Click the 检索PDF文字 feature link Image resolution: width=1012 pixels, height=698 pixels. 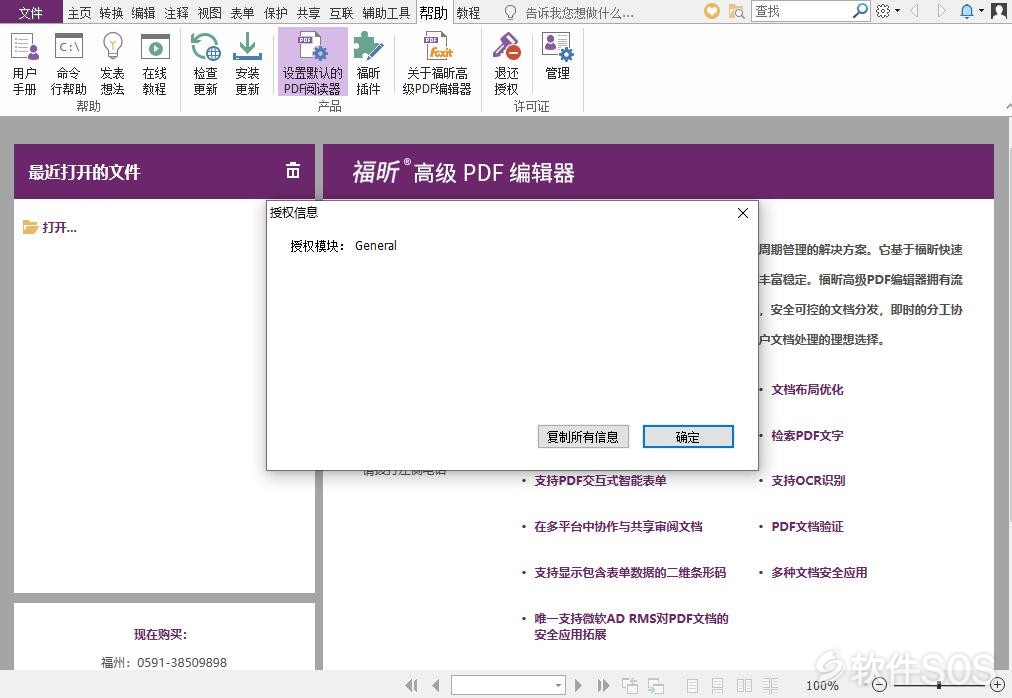tap(807, 435)
